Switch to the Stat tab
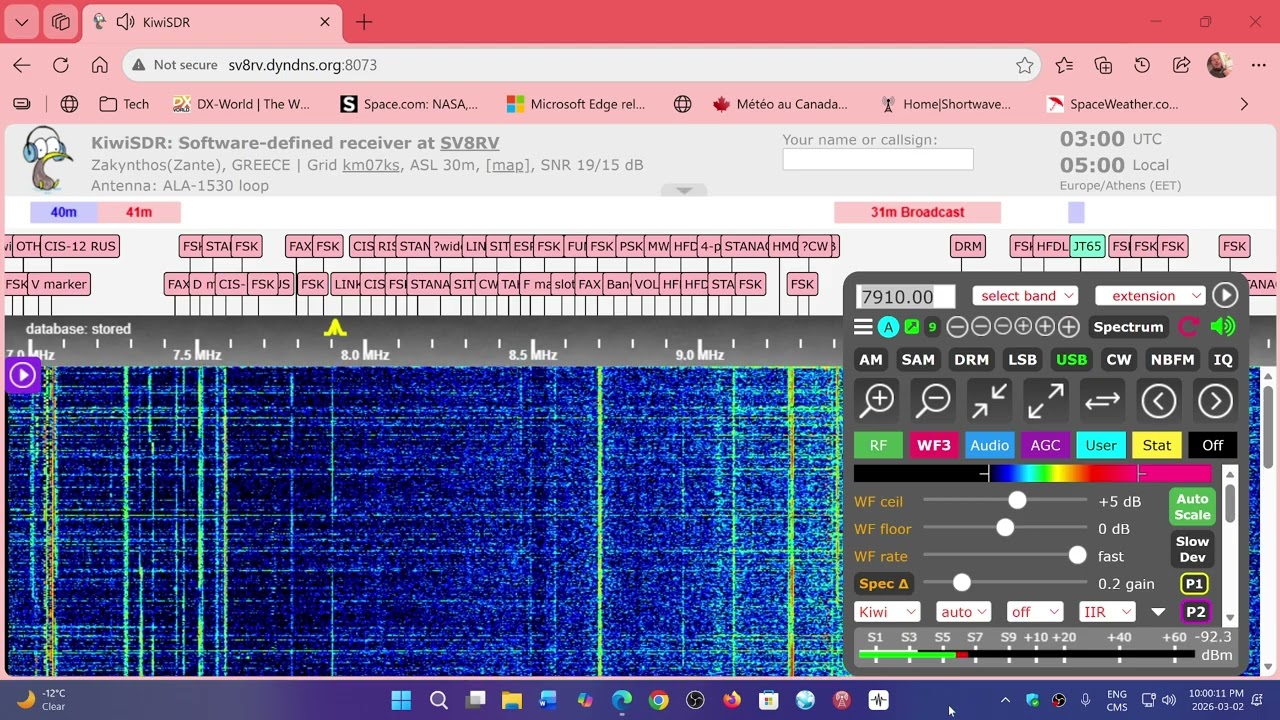This screenshot has width=1280, height=720. point(1157,445)
